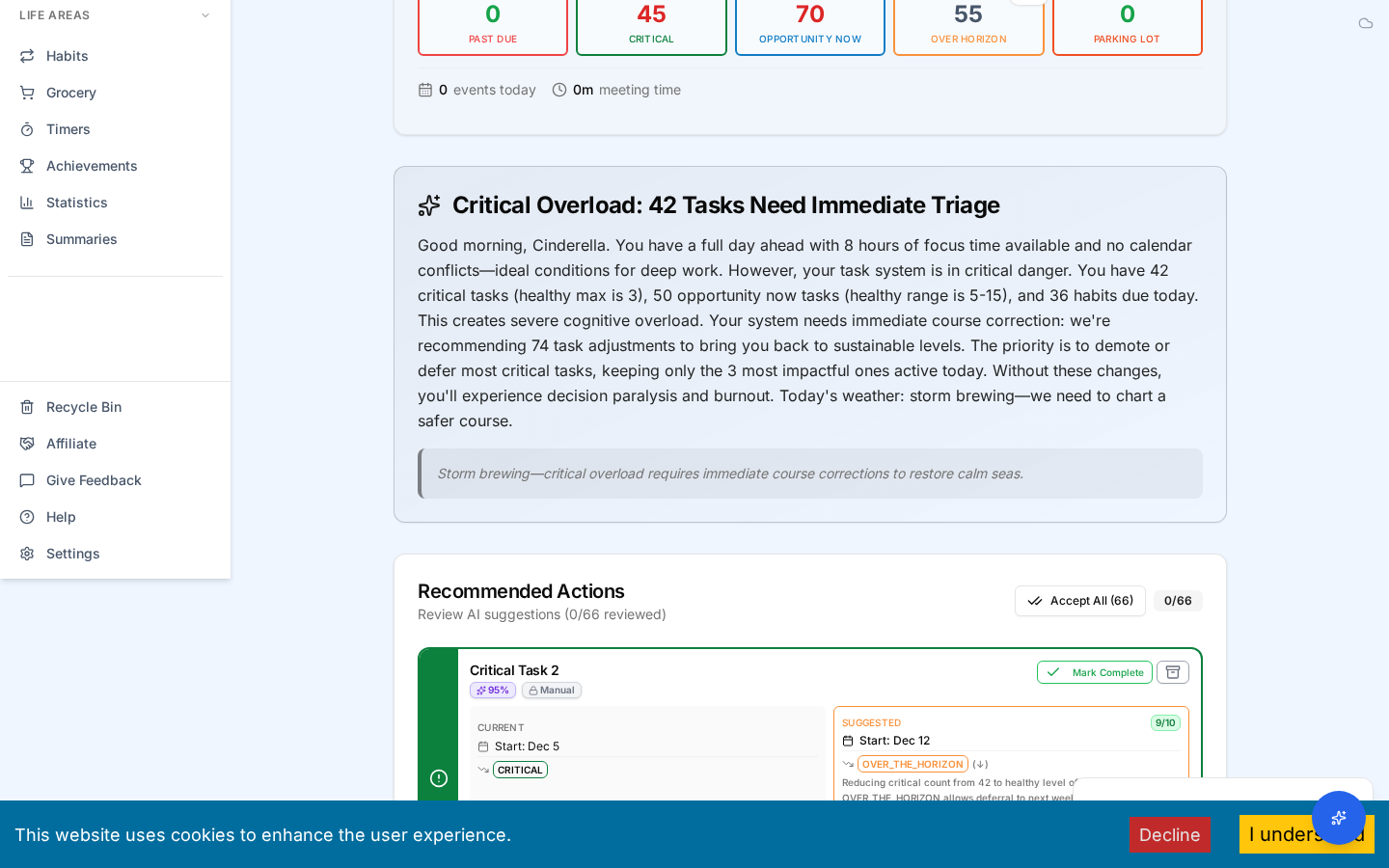
Task: Click the Recycle Bin trash icon
Action: [x=27, y=406]
